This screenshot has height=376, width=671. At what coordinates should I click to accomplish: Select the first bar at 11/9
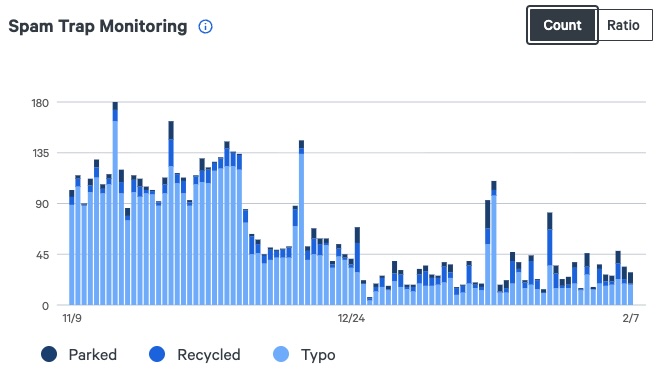71,248
